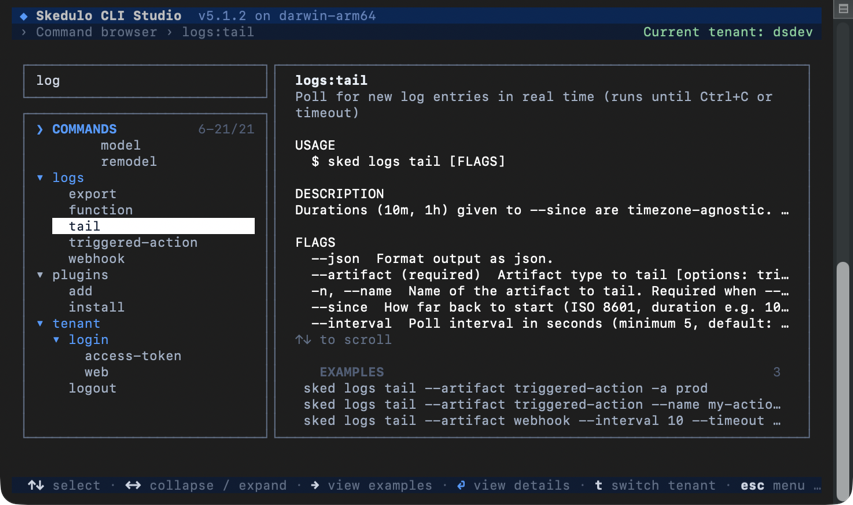Click the logs group label
The width and height of the screenshot is (853, 505).
click(x=68, y=178)
